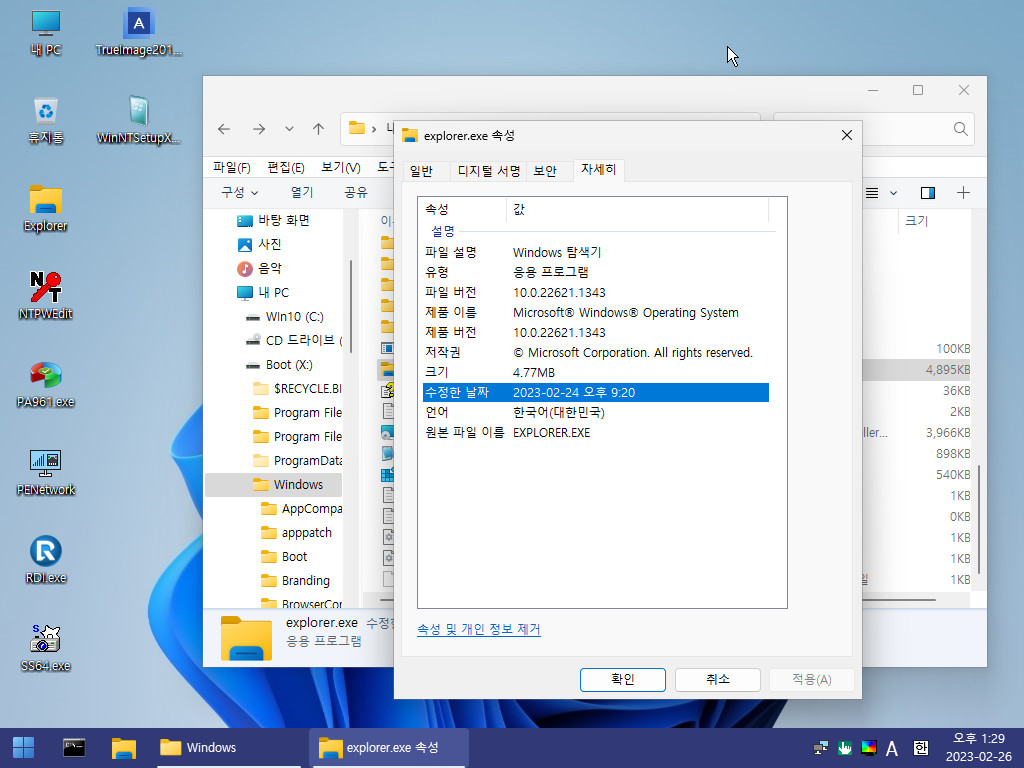This screenshot has height=768, width=1024.
Task: Select ProgramData folder in the tree
Action: pyautogui.click(x=297, y=460)
